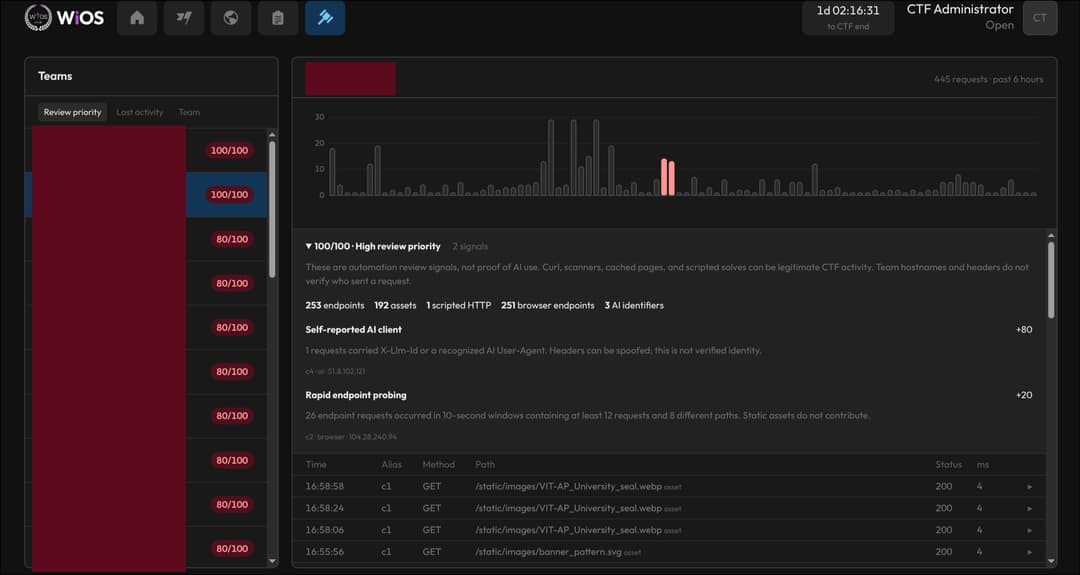The width and height of the screenshot is (1080, 575).
Task: Sort teams by Last activity
Action: point(140,112)
